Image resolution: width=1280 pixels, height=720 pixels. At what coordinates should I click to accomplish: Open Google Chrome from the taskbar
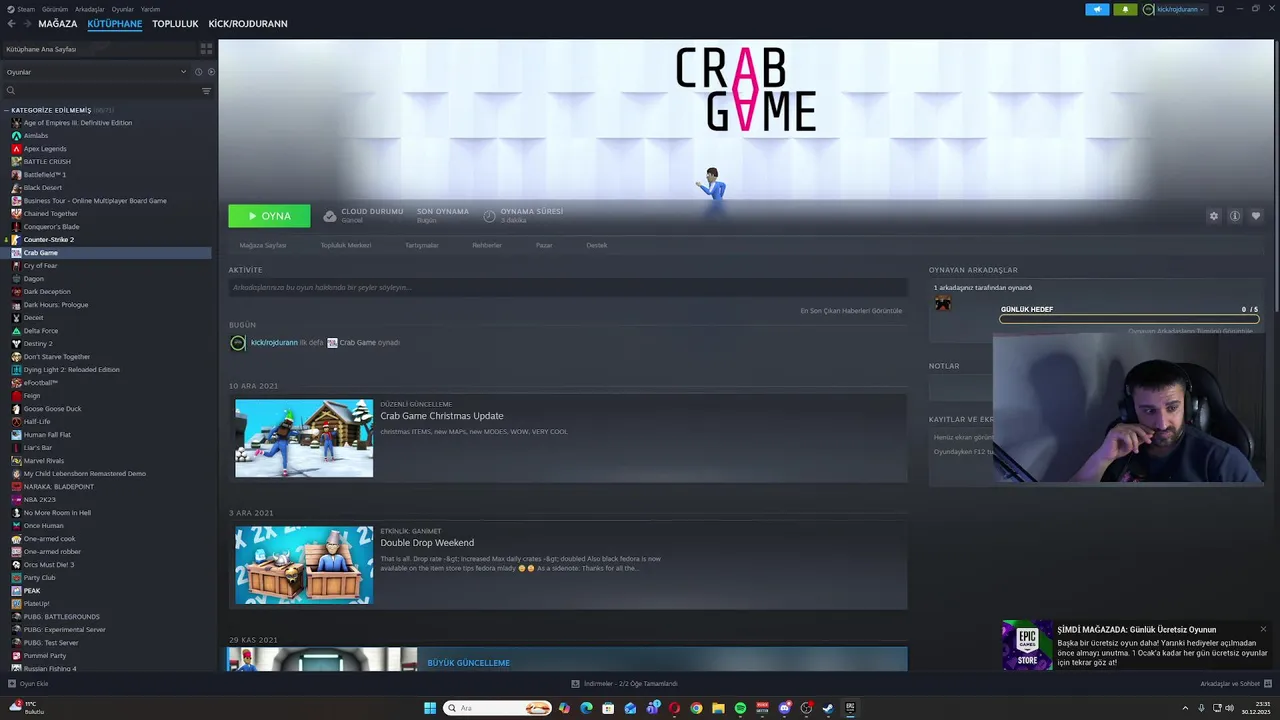(696, 708)
